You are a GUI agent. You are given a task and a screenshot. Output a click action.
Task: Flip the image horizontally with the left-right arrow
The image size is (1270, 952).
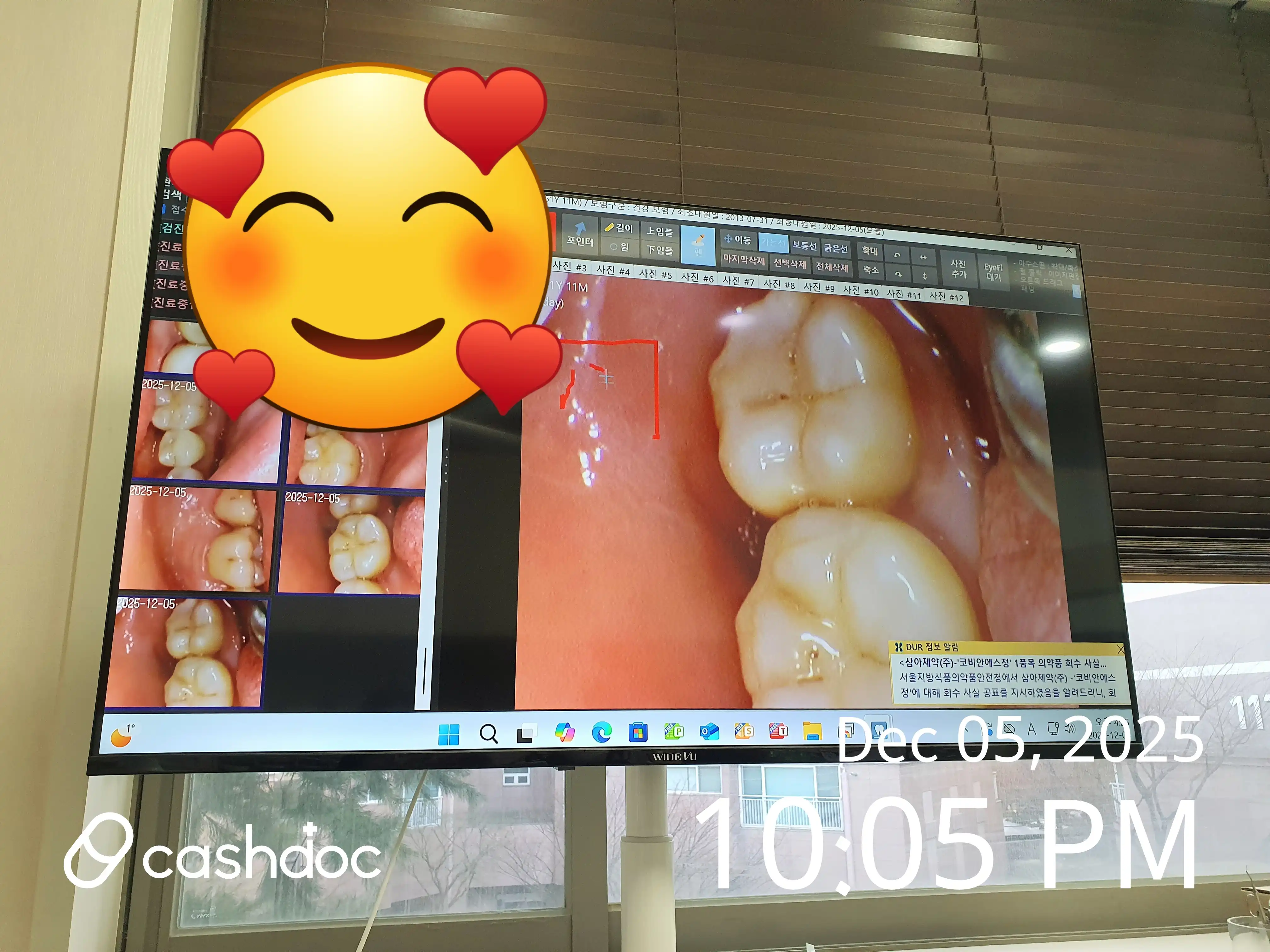[x=923, y=257]
